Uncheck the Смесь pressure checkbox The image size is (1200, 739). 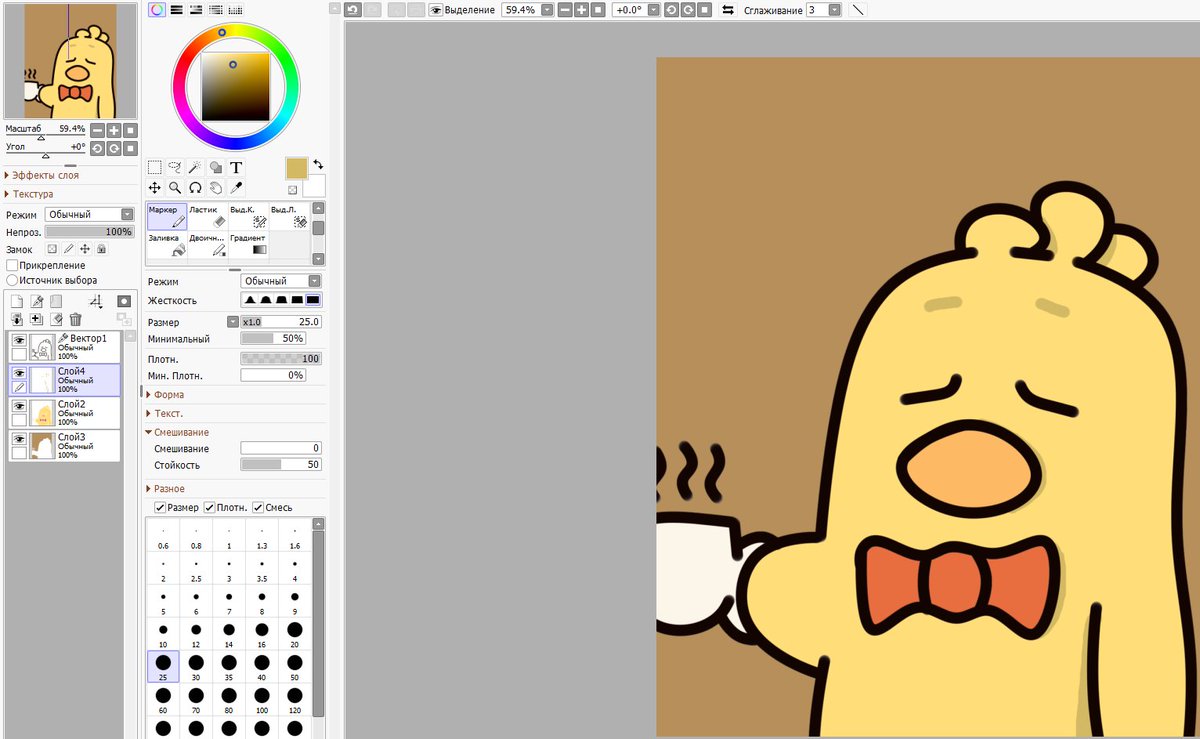pyautogui.click(x=258, y=507)
